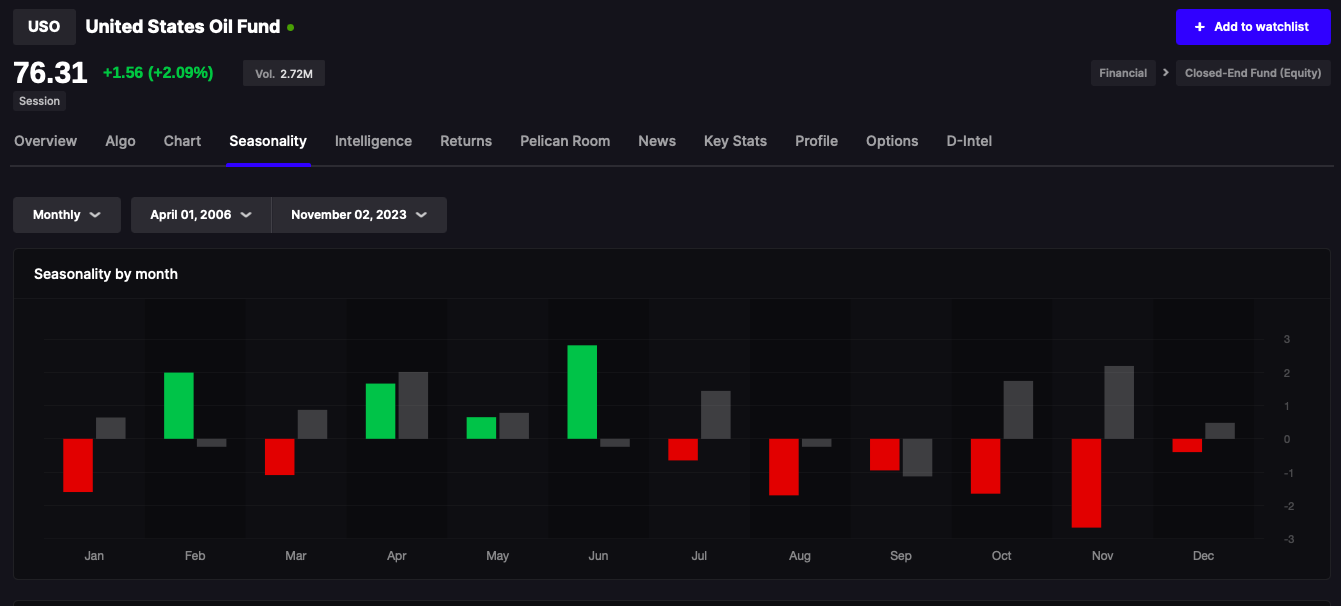Click the red October bar

tap(986, 466)
